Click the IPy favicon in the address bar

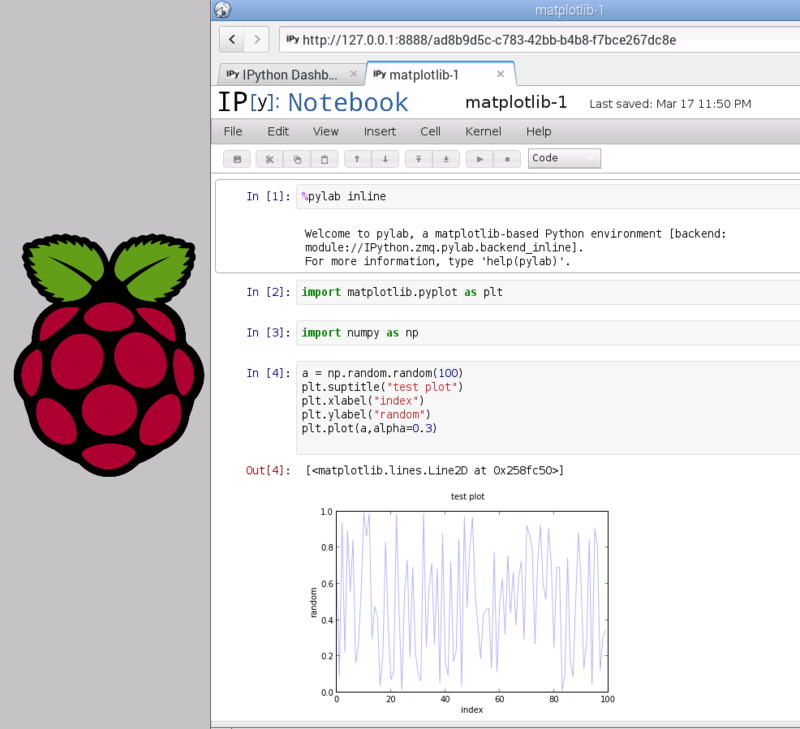[x=292, y=39]
